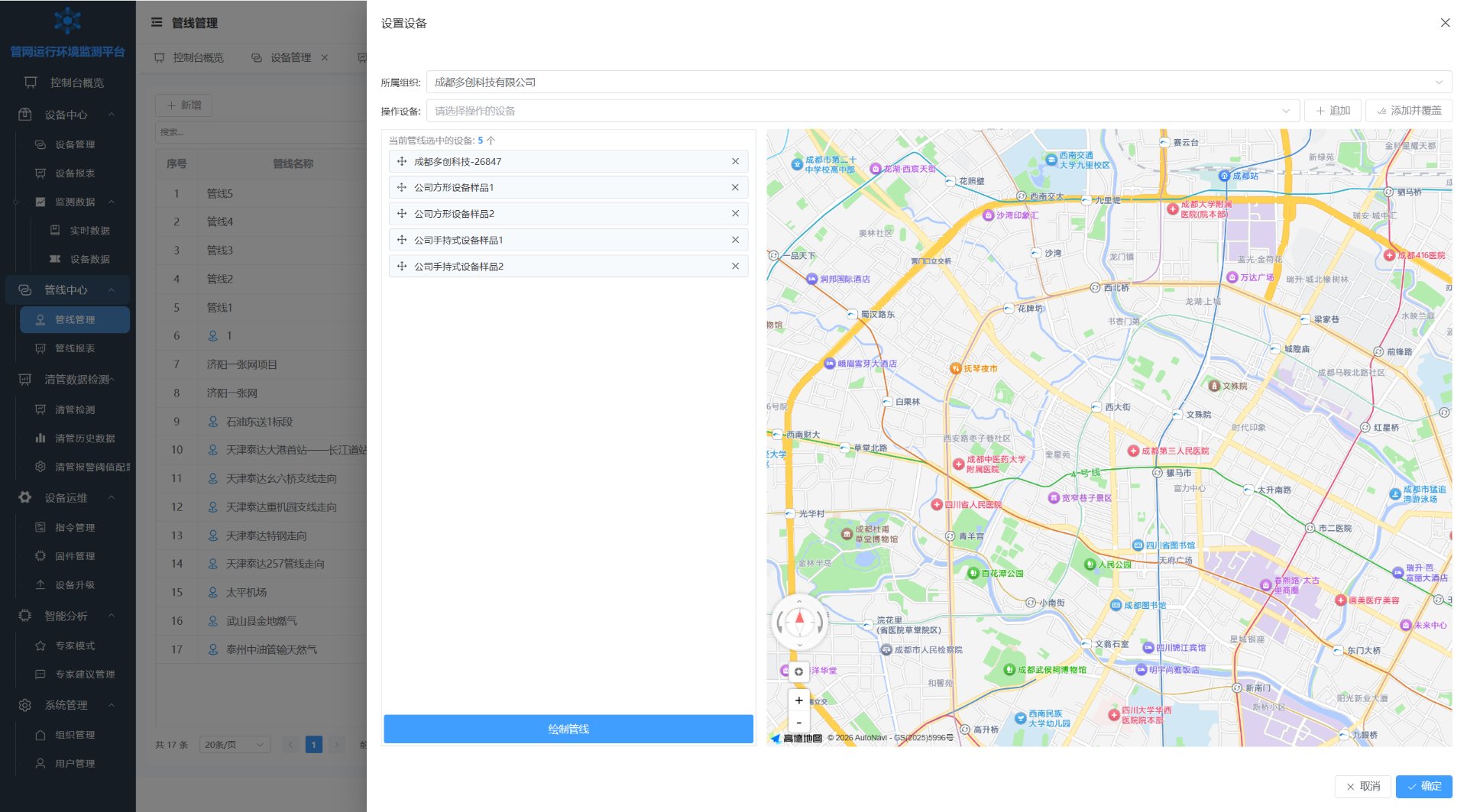Image resolution: width=1467 pixels, height=812 pixels.
Task: Click the 追加 append button
Action: tap(1333, 112)
